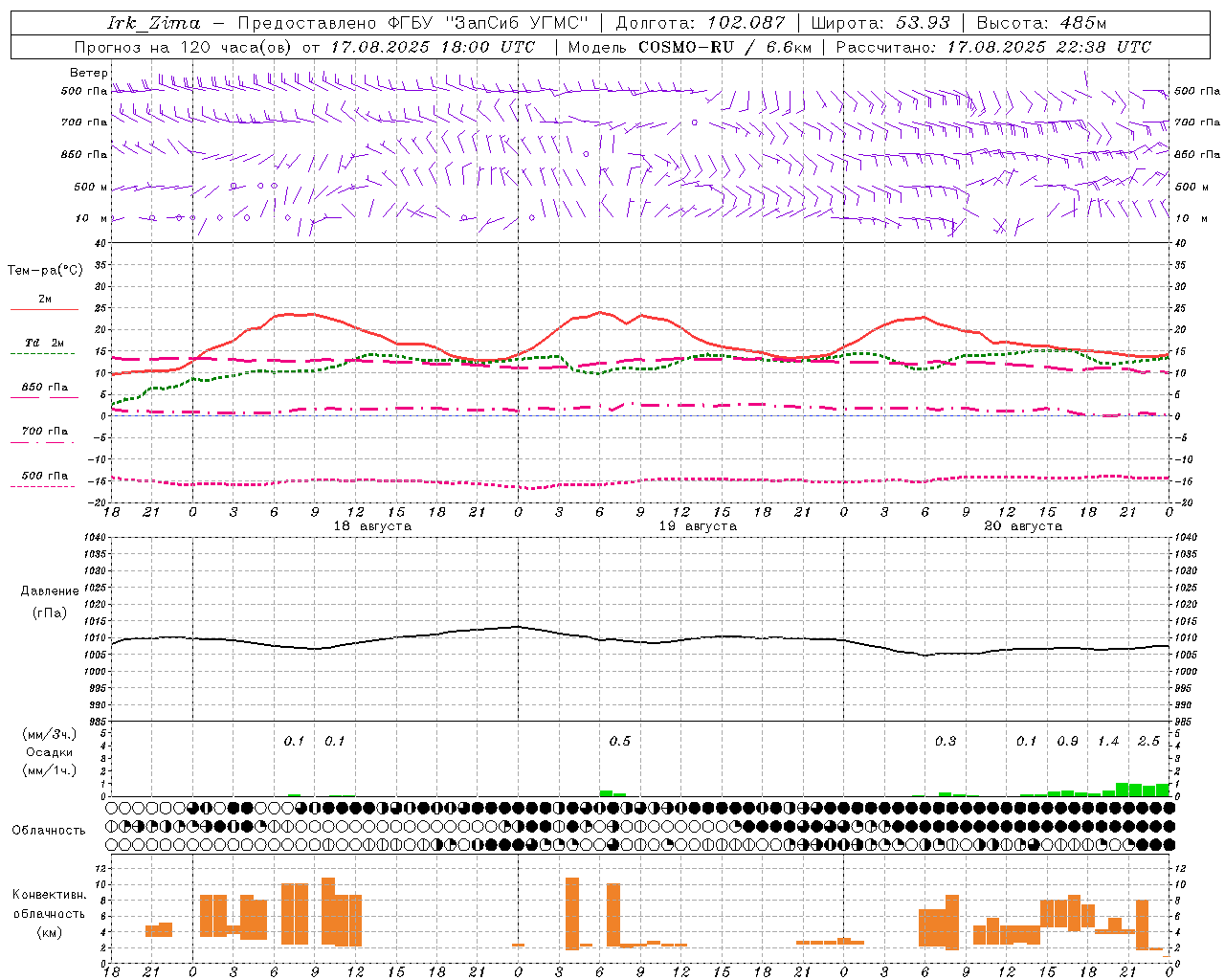Click the red solid line sample under 2м legend

coord(44,309)
